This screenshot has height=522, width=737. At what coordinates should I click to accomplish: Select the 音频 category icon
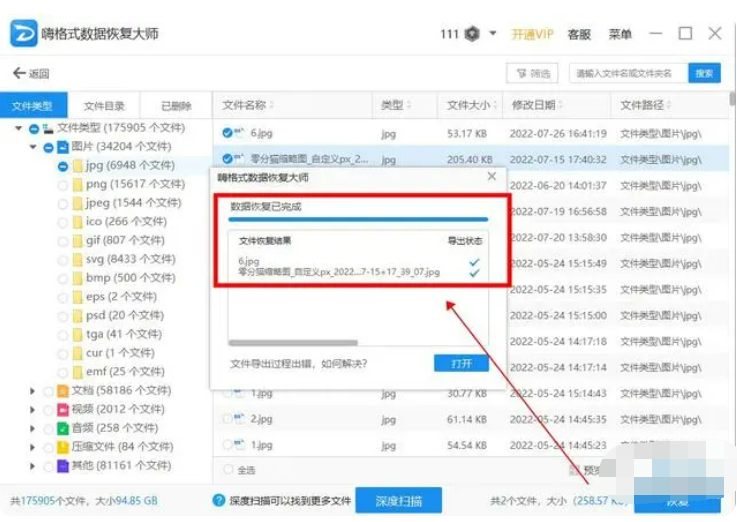coord(63,428)
